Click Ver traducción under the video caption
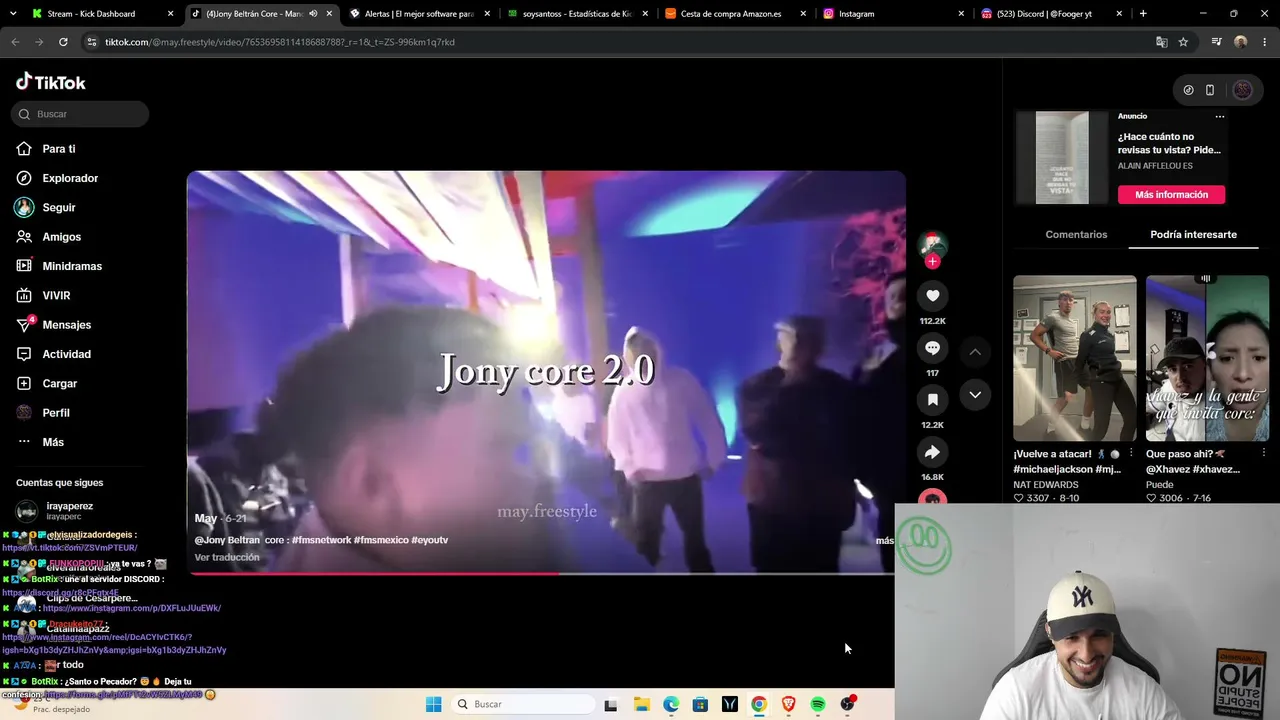1280x720 pixels. [x=227, y=557]
